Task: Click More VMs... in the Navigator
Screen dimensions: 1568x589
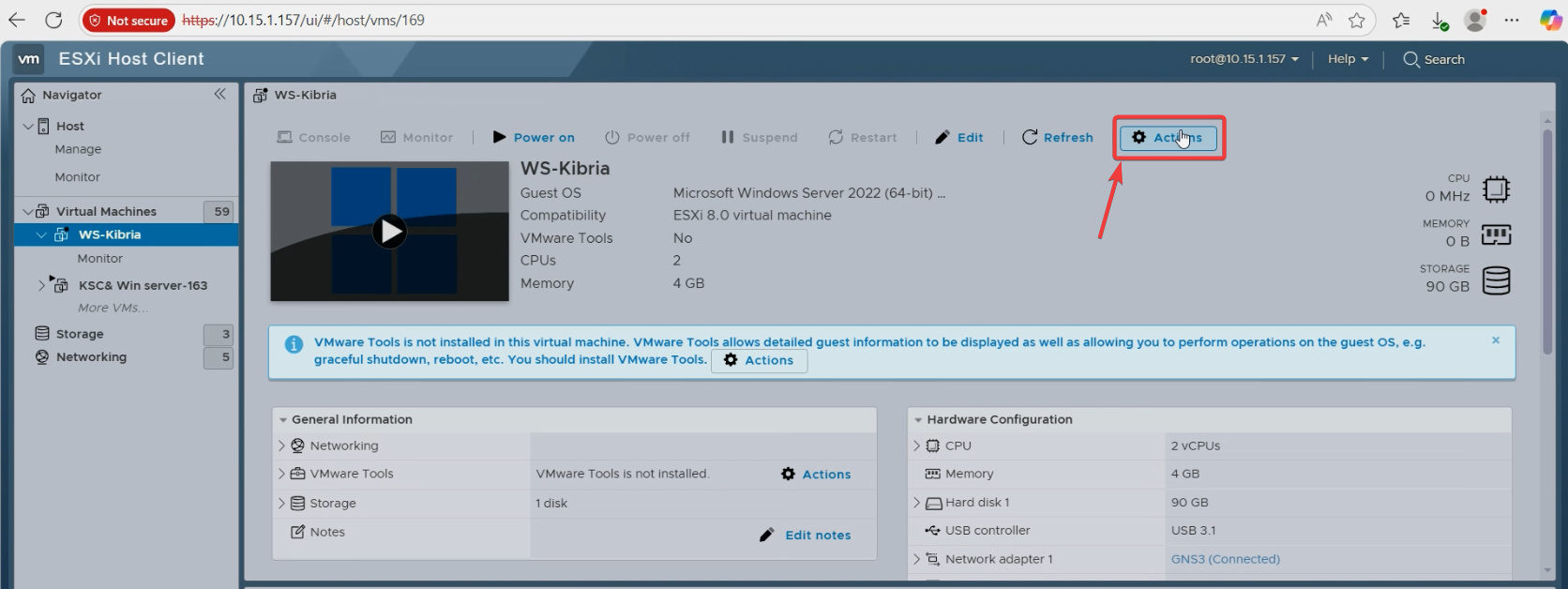Action: [113, 308]
